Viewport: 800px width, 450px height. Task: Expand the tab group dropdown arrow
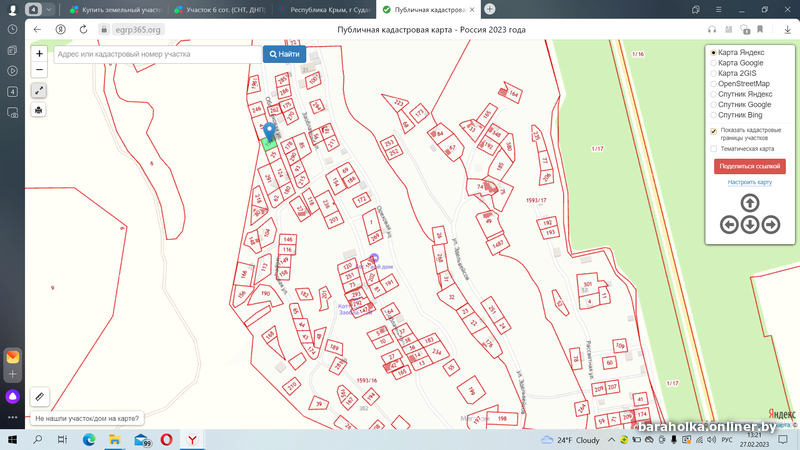click(48, 9)
